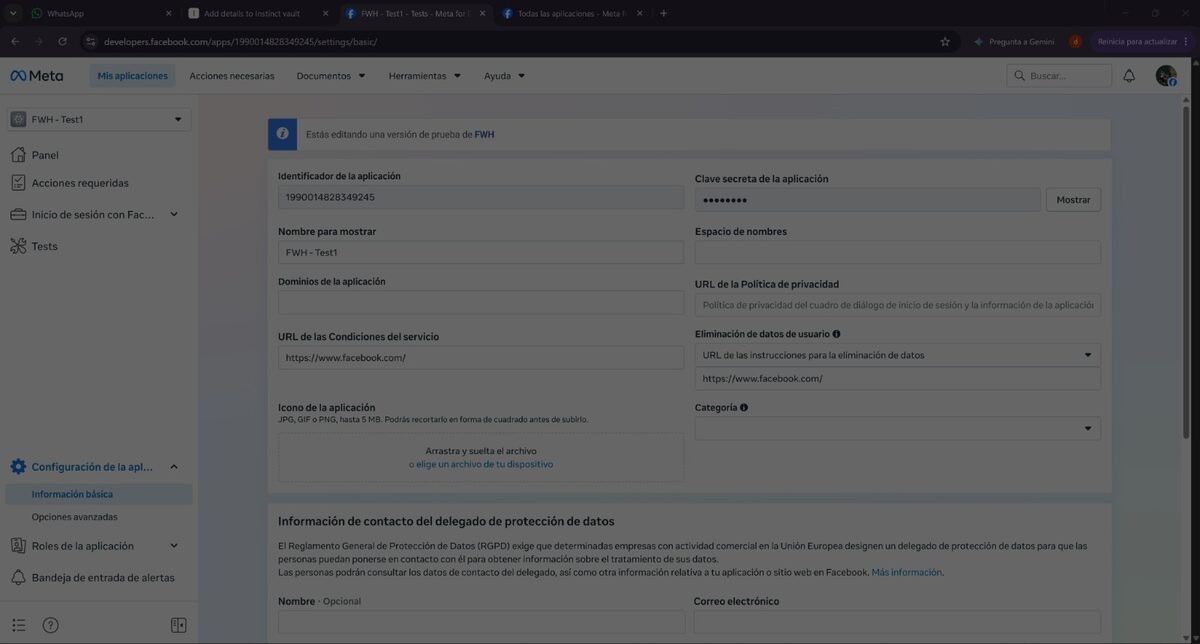This screenshot has width=1200, height=644.
Task: Expand the Herramientas menu
Action: point(425,76)
